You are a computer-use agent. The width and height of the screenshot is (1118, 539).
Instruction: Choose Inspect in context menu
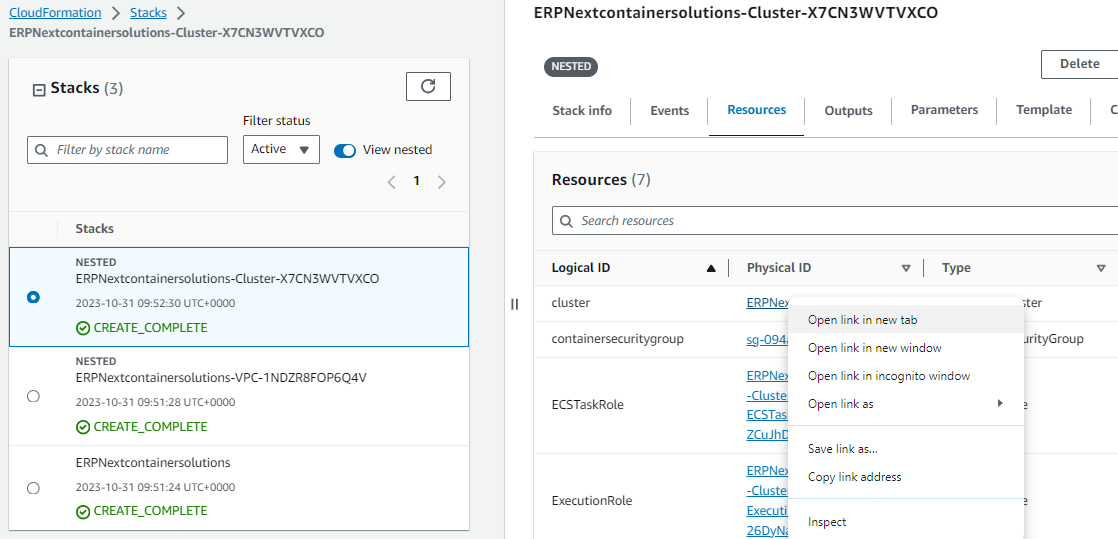coord(906,522)
